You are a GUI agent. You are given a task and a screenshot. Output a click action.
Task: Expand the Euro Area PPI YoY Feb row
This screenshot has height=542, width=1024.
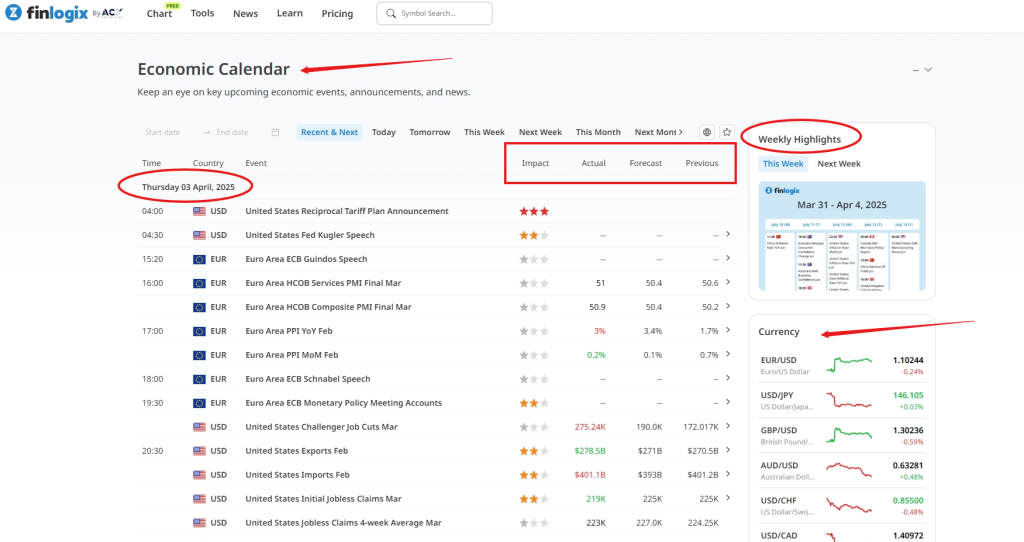pos(727,331)
